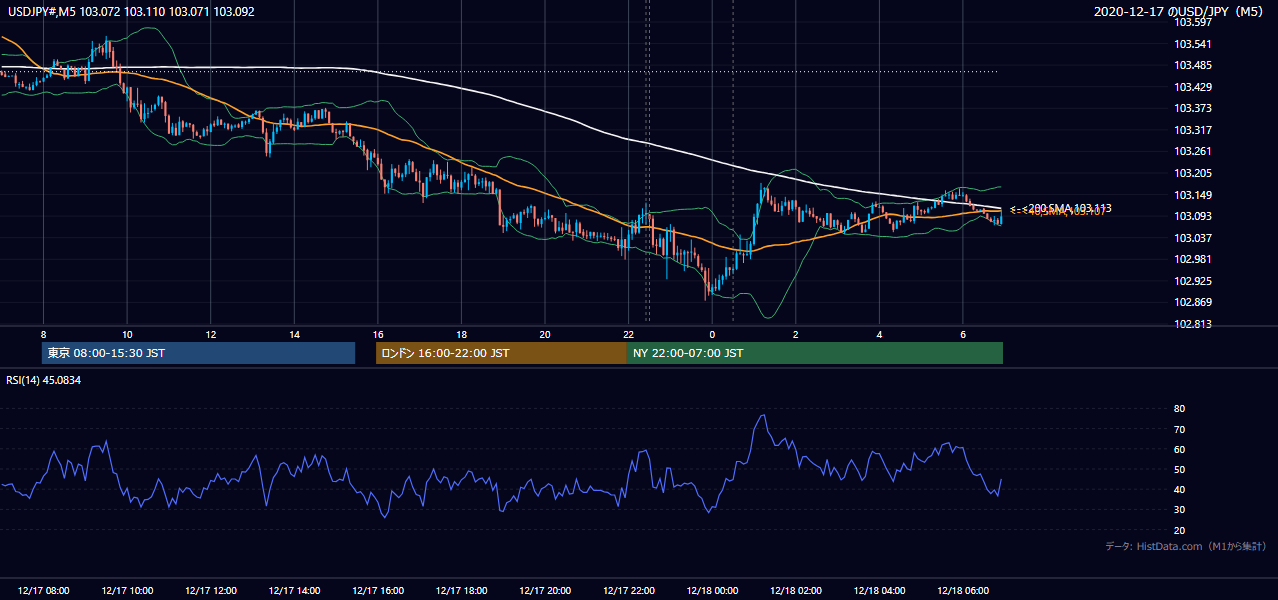Click price axis label 102.981
This screenshot has height=600, width=1278.
1193,259
